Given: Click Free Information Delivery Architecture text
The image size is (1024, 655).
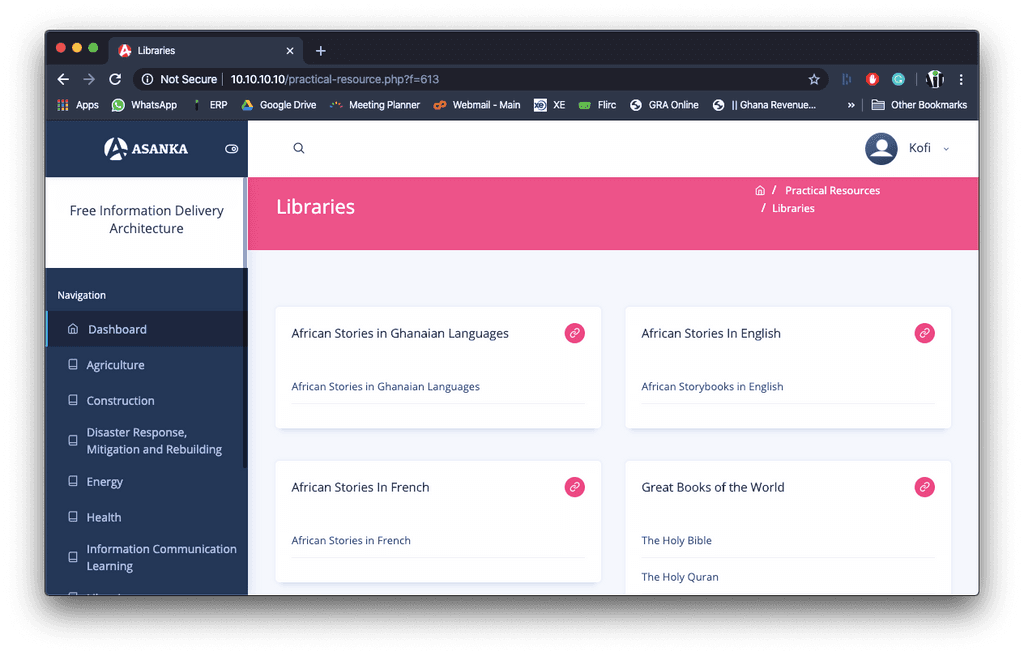Looking at the screenshot, I should tap(146, 219).
